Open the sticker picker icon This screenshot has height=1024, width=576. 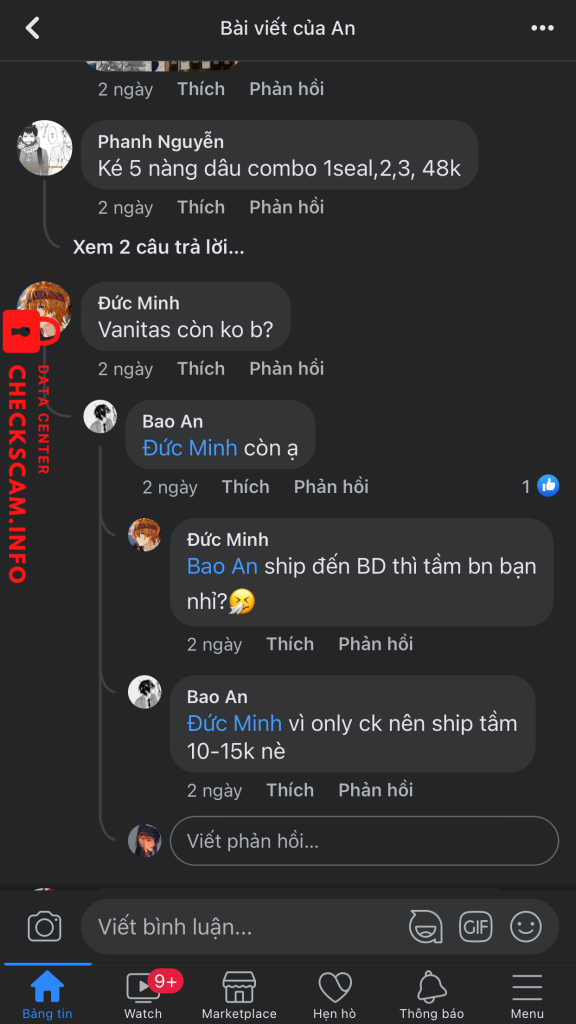pos(425,927)
